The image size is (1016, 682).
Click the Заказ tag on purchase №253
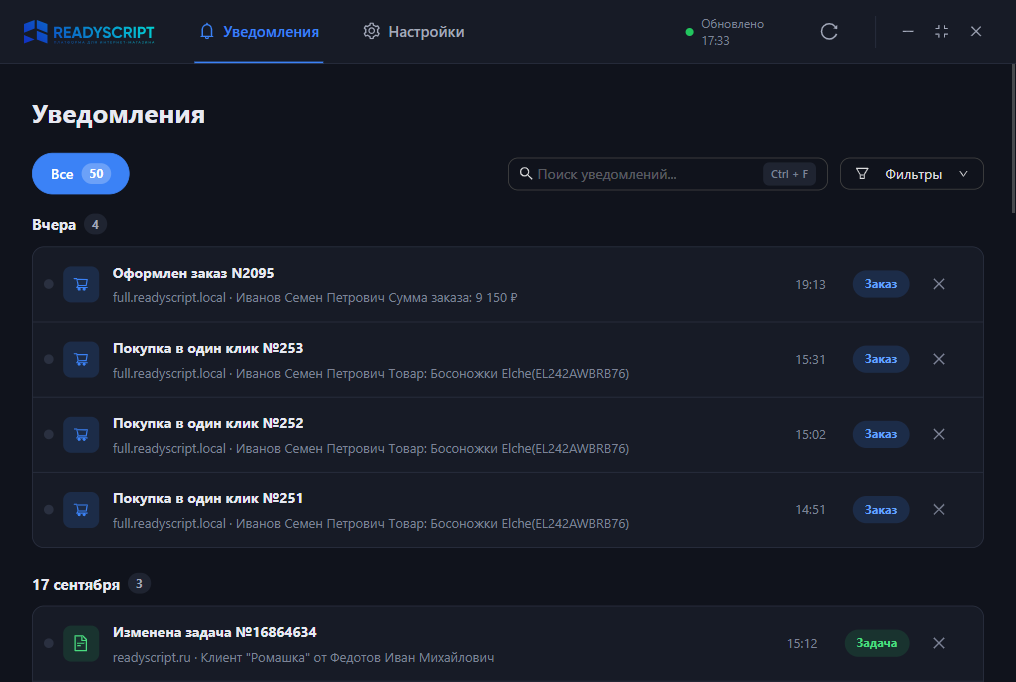coord(881,359)
